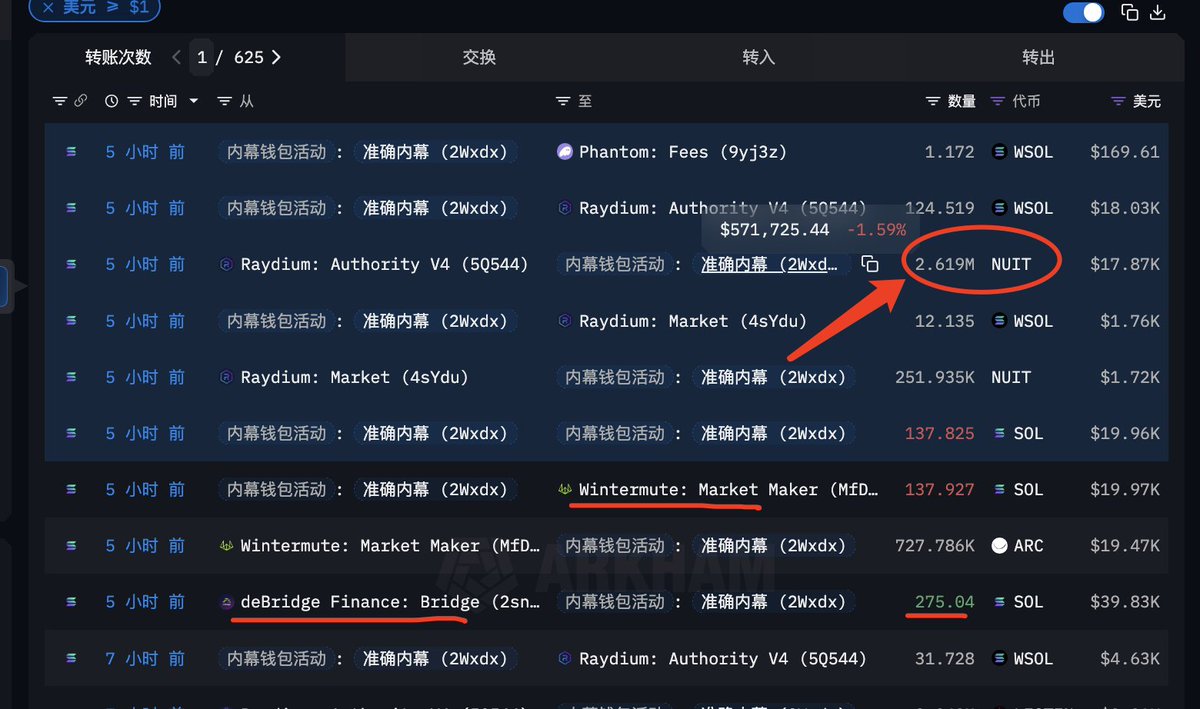Image resolution: width=1200 pixels, height=709 pixels.
Task: Click the 727.786K ARC amount
Action: pos(935,546)
